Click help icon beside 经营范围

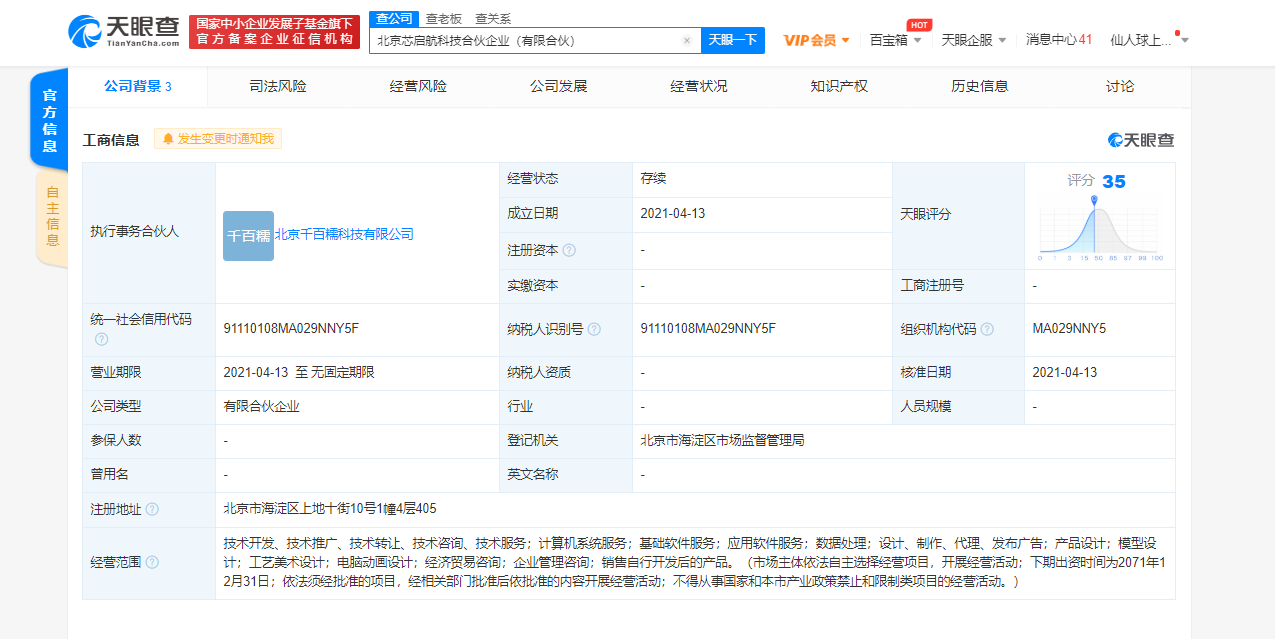coord(152,562)
